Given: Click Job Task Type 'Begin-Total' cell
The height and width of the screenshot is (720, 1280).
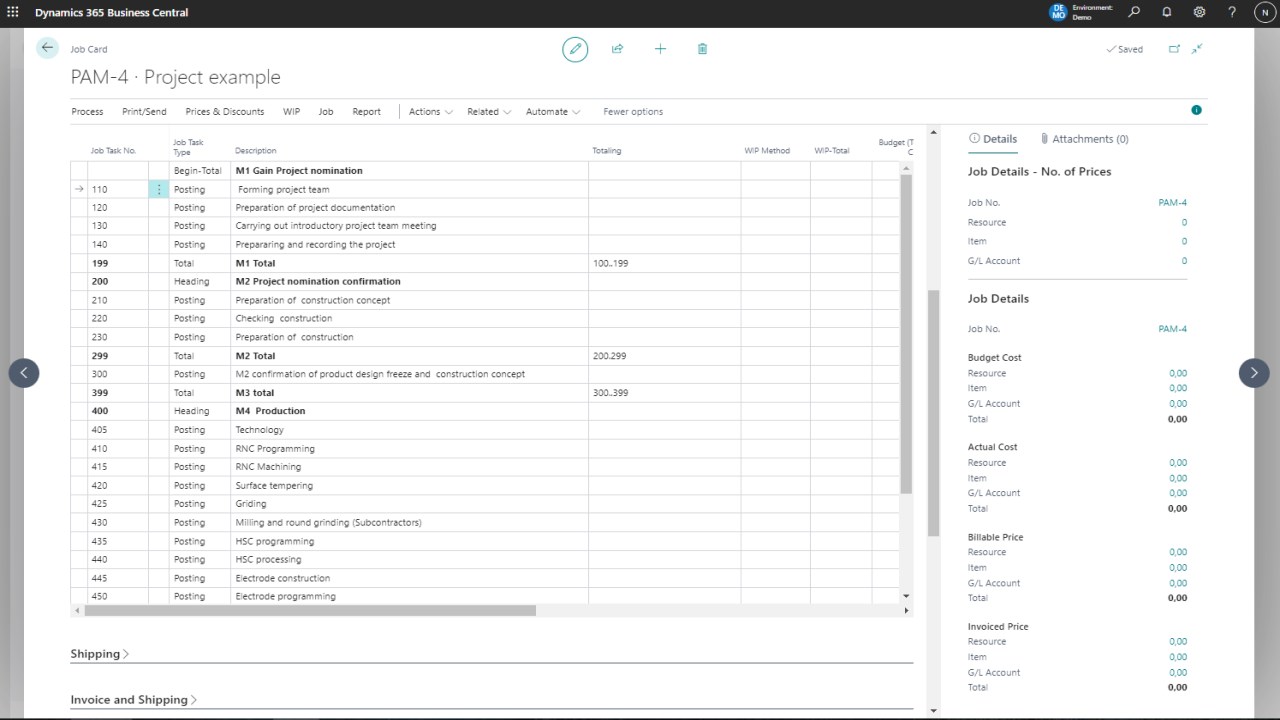Looking at the screenshot, I should tap(199, 171).
